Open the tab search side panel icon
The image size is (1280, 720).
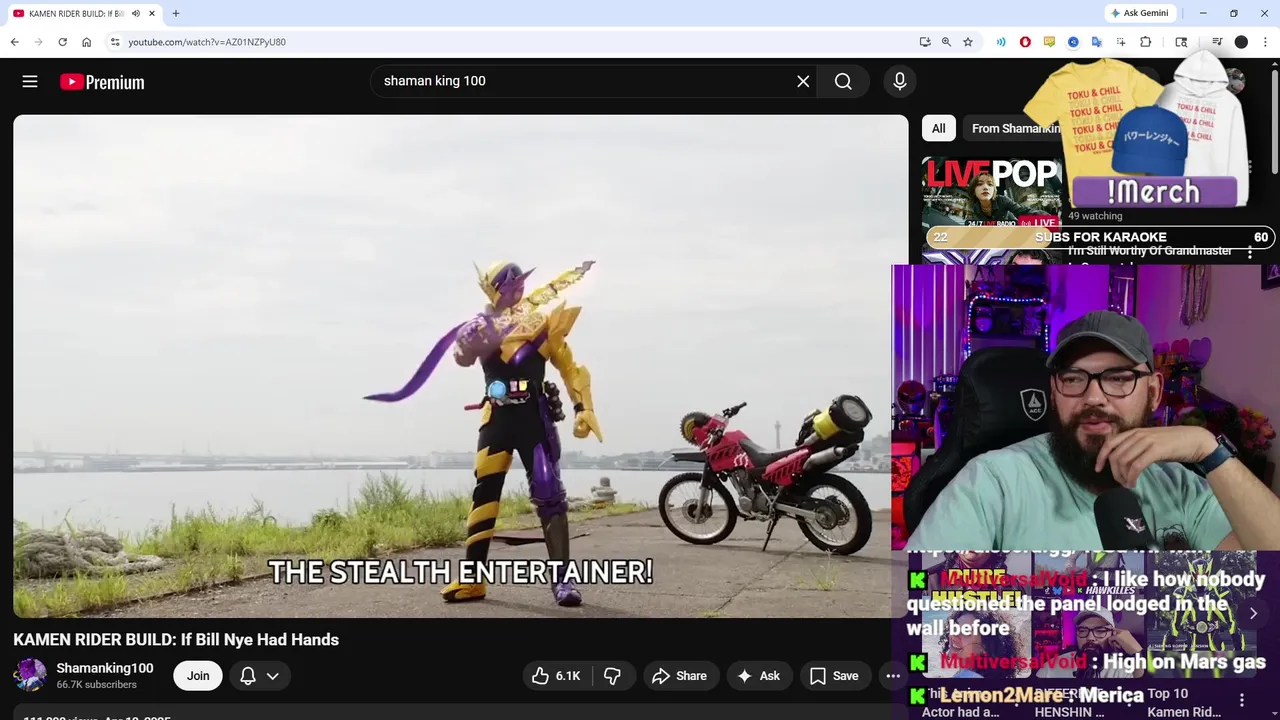tap(1181, 42)
